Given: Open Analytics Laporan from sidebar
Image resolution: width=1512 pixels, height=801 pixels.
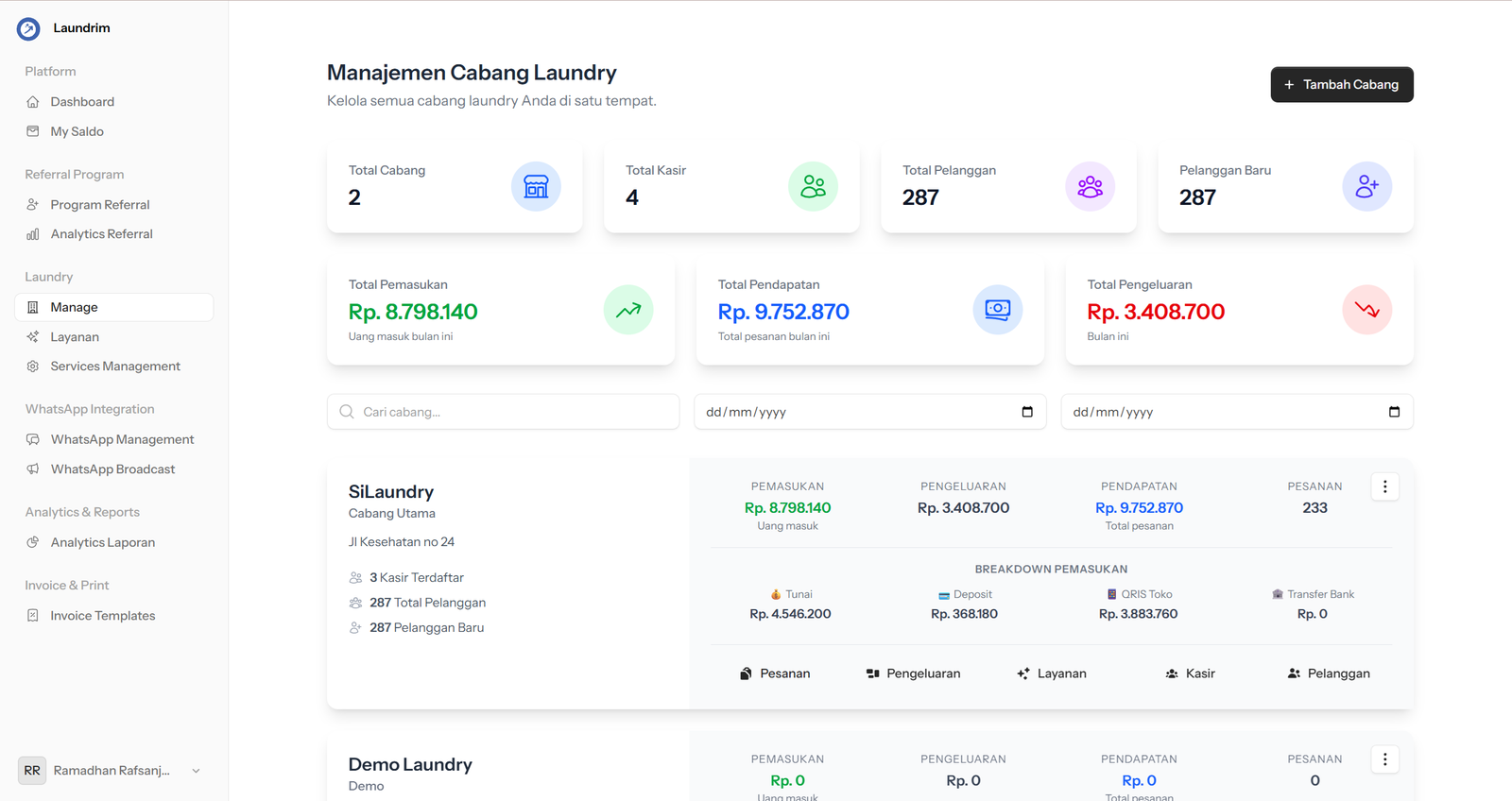Looking at the screenshot, I should pyautogui.click(x=102, y=543).
